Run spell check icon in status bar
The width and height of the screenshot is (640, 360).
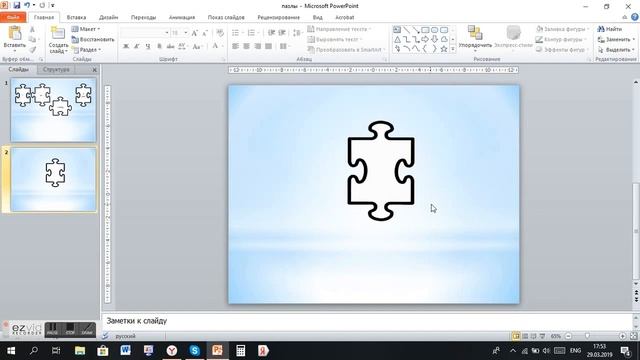tap(105, 336)
